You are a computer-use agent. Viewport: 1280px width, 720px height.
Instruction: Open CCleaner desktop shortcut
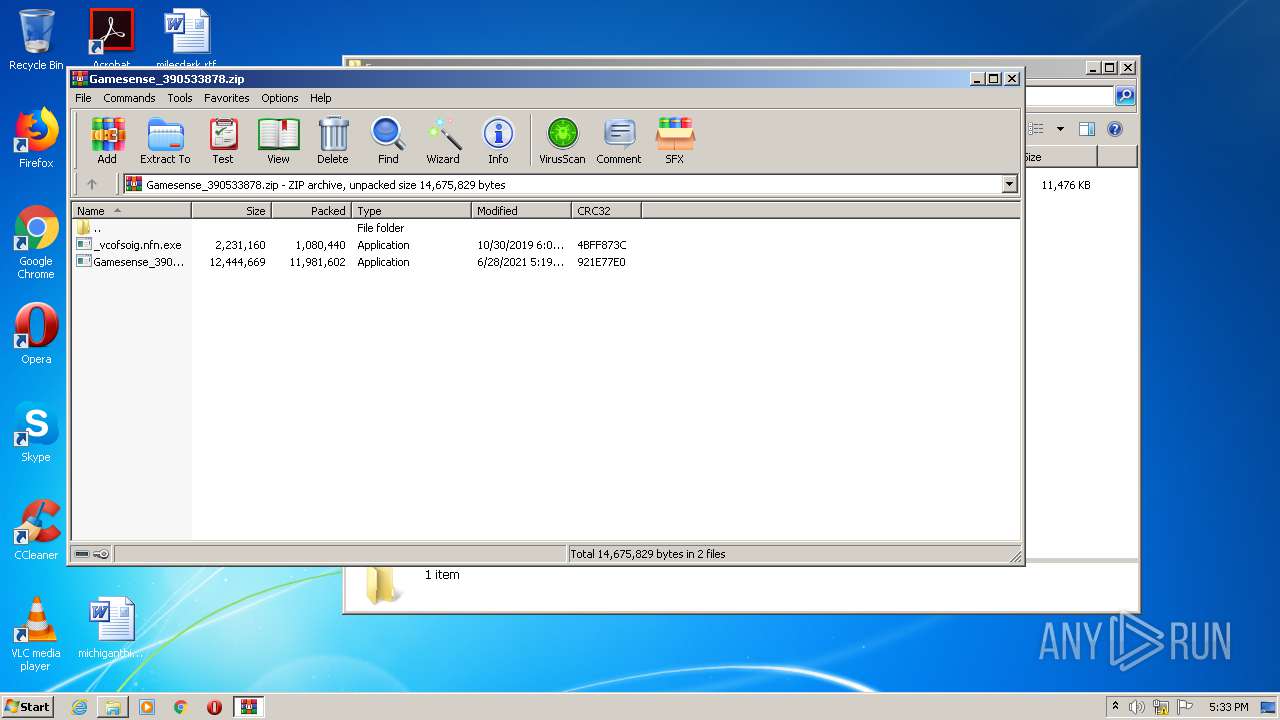[x=36, y=530]
